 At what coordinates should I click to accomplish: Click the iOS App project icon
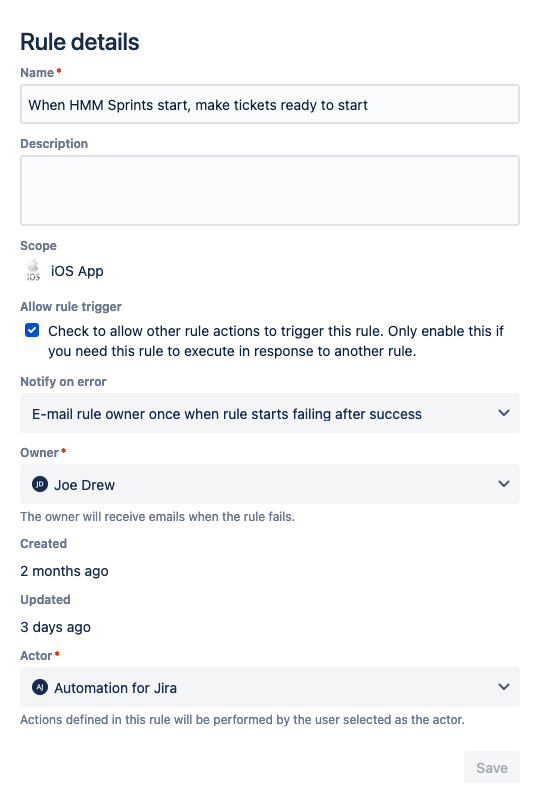[x=33, y=270]
